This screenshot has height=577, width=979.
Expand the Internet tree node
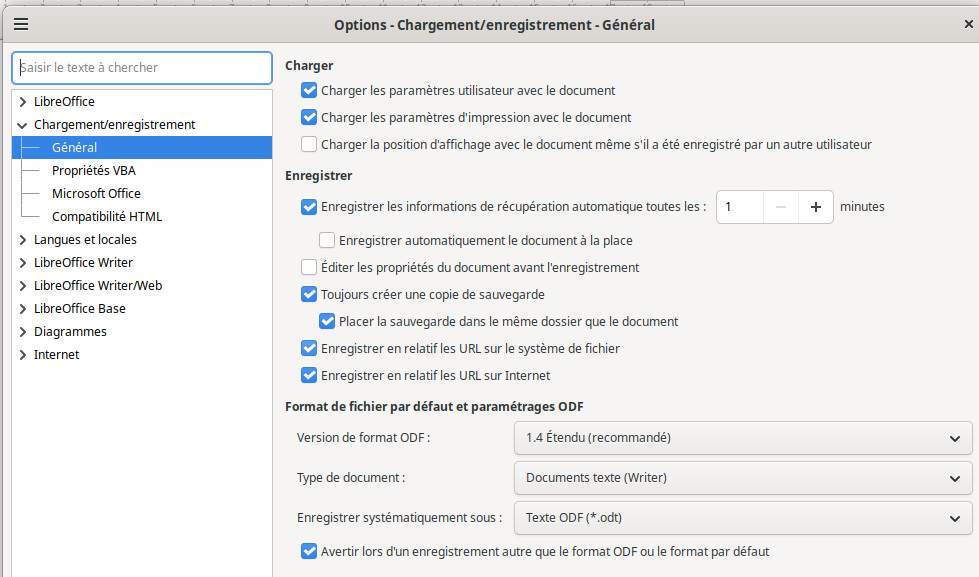pos(23,355)
